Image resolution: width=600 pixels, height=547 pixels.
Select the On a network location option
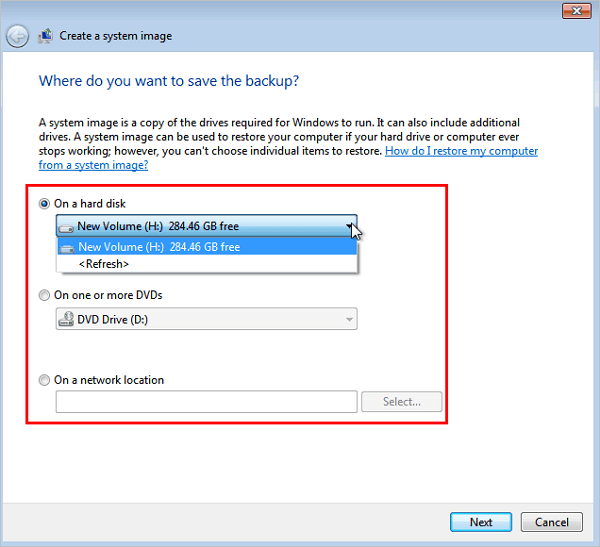(x=44, y=380)
